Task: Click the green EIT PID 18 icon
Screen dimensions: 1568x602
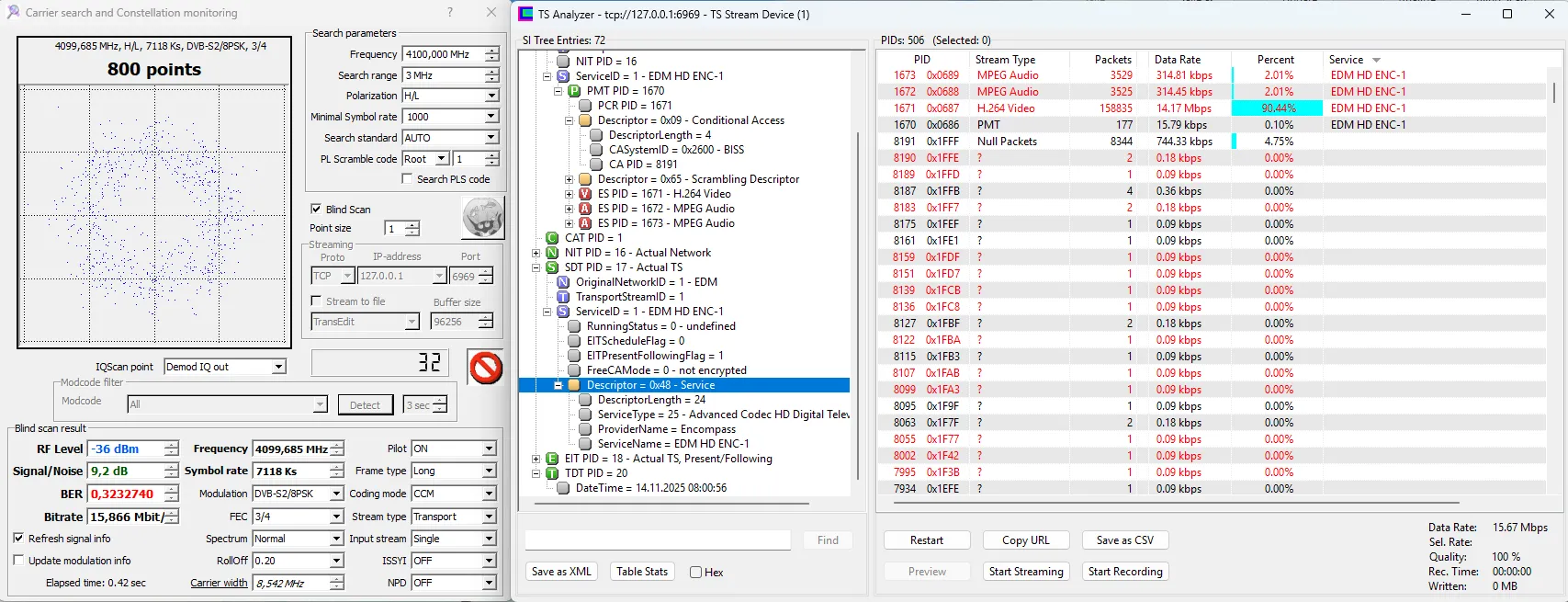Action: click(x=552, y=459)
